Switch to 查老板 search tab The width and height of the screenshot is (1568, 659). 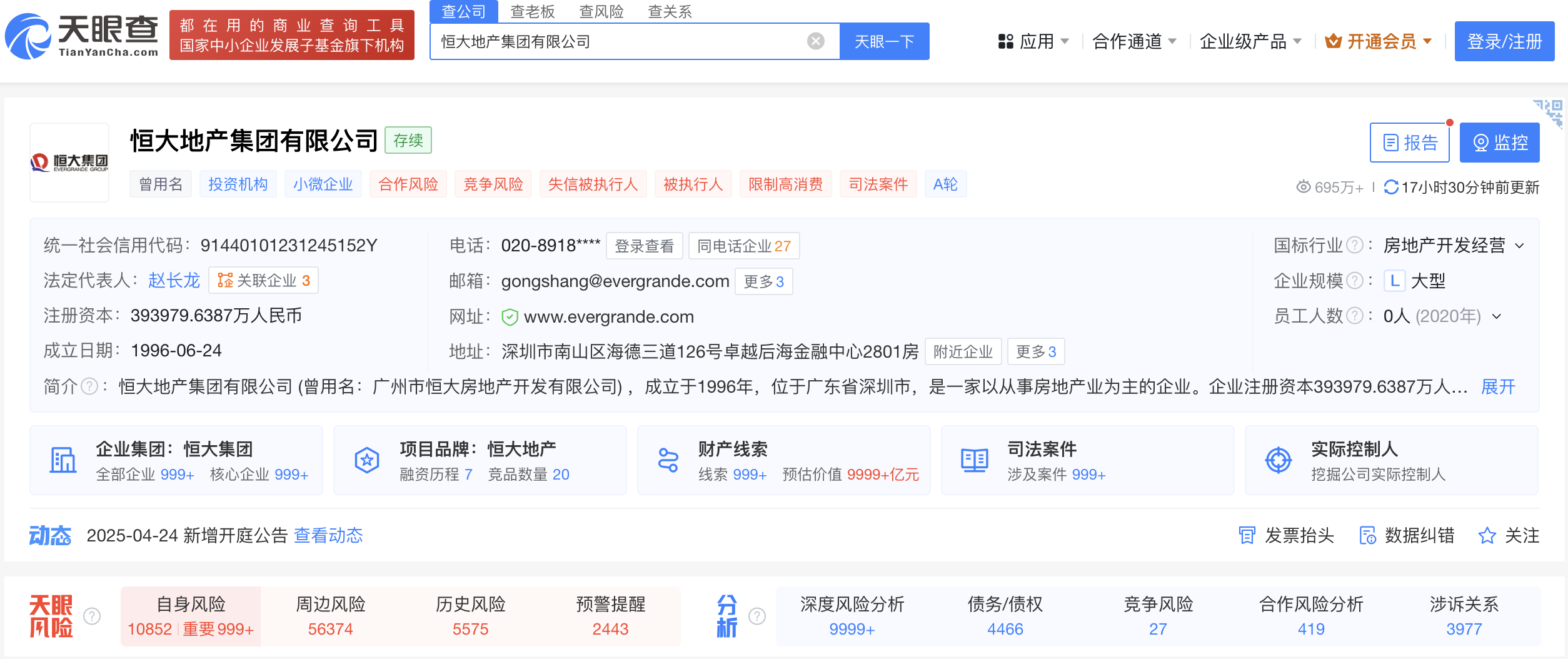pyautogui.click(x=532, y=11)
